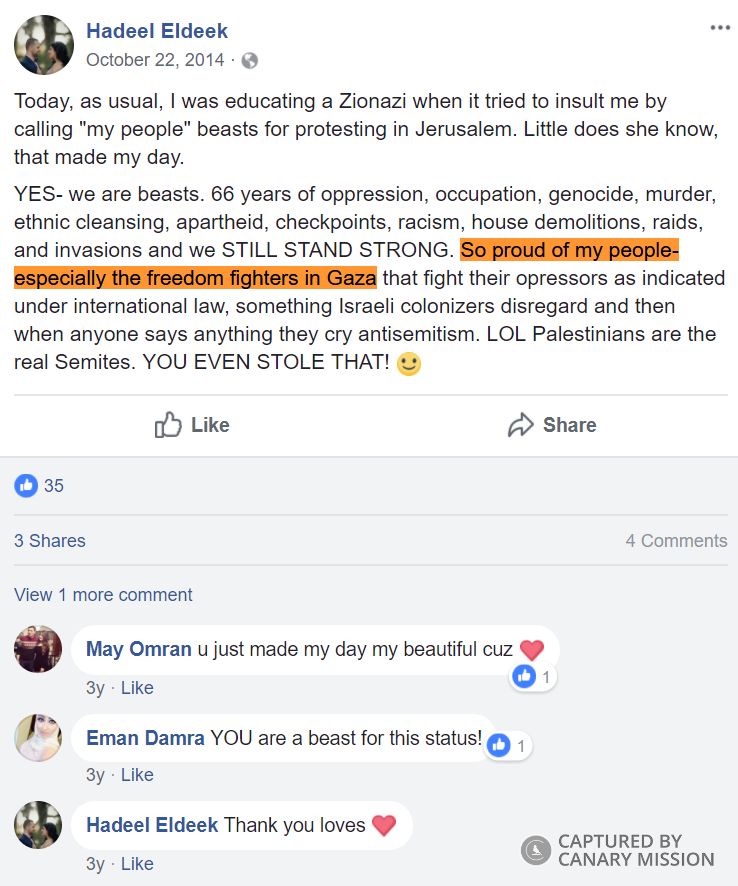The height and width of the screenshot is (886, 738).
Task: Like Eman Damra's comment
Action: (x=137, y=775)
